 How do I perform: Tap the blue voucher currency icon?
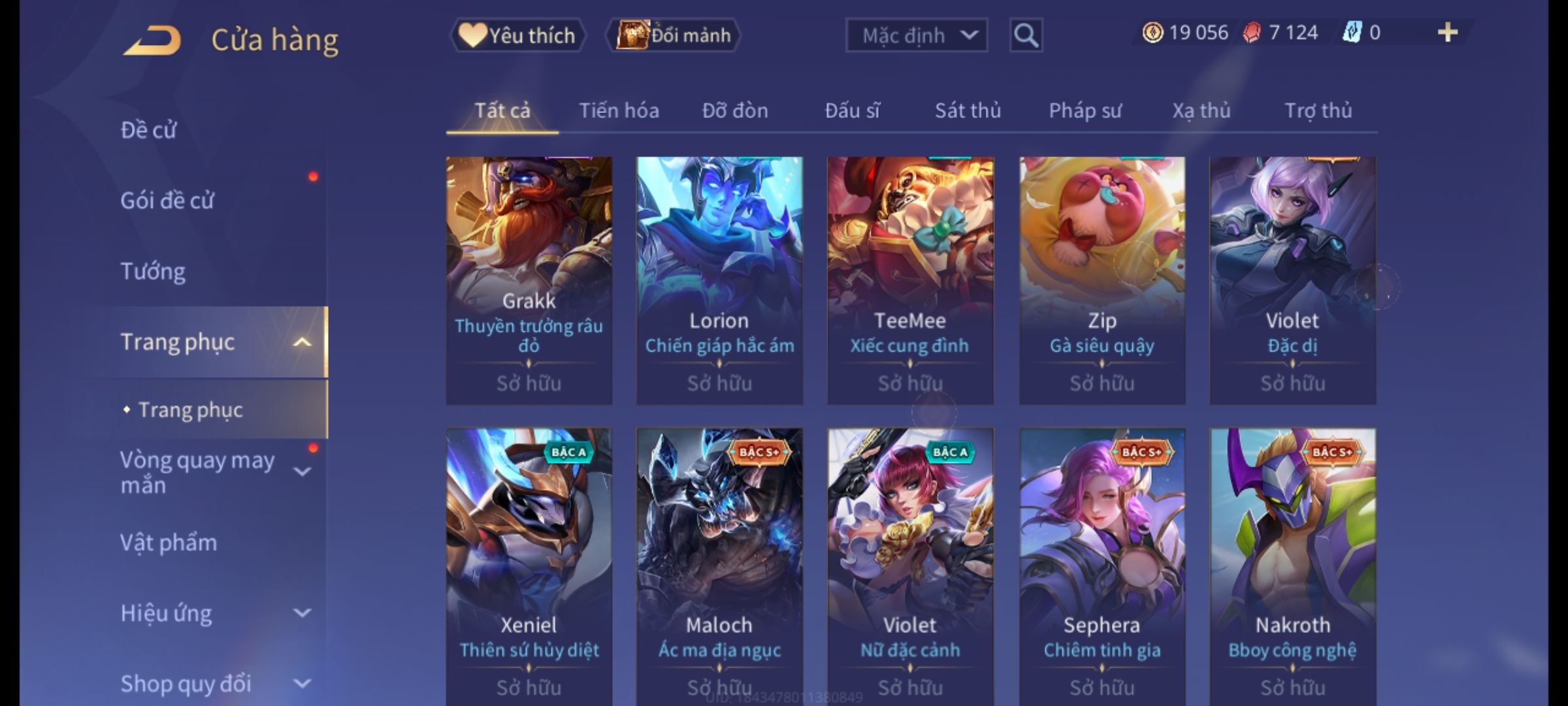(1352, 33)
